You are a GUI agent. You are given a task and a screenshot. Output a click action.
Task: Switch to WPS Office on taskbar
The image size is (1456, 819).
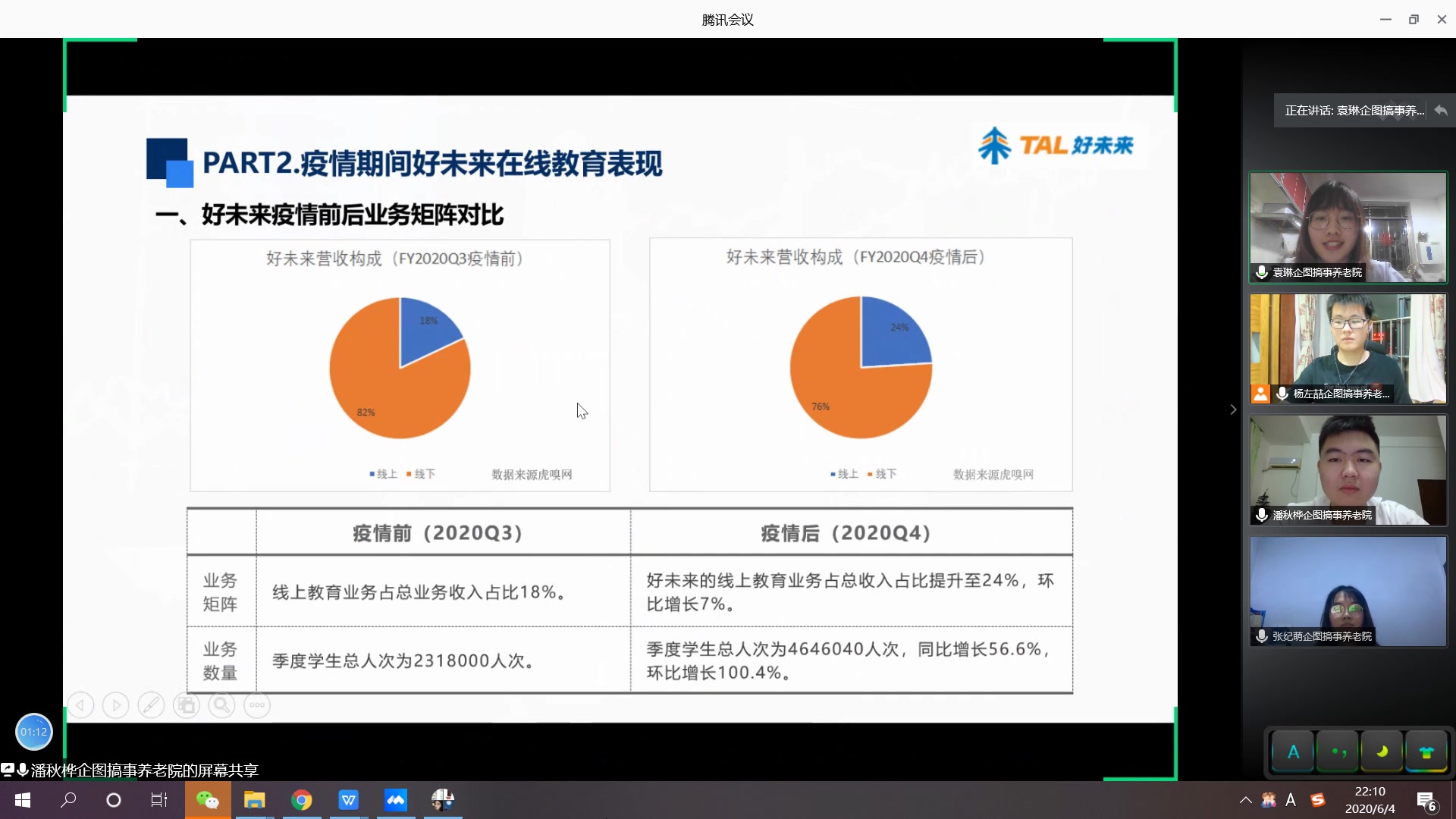[x=349, y=800]
